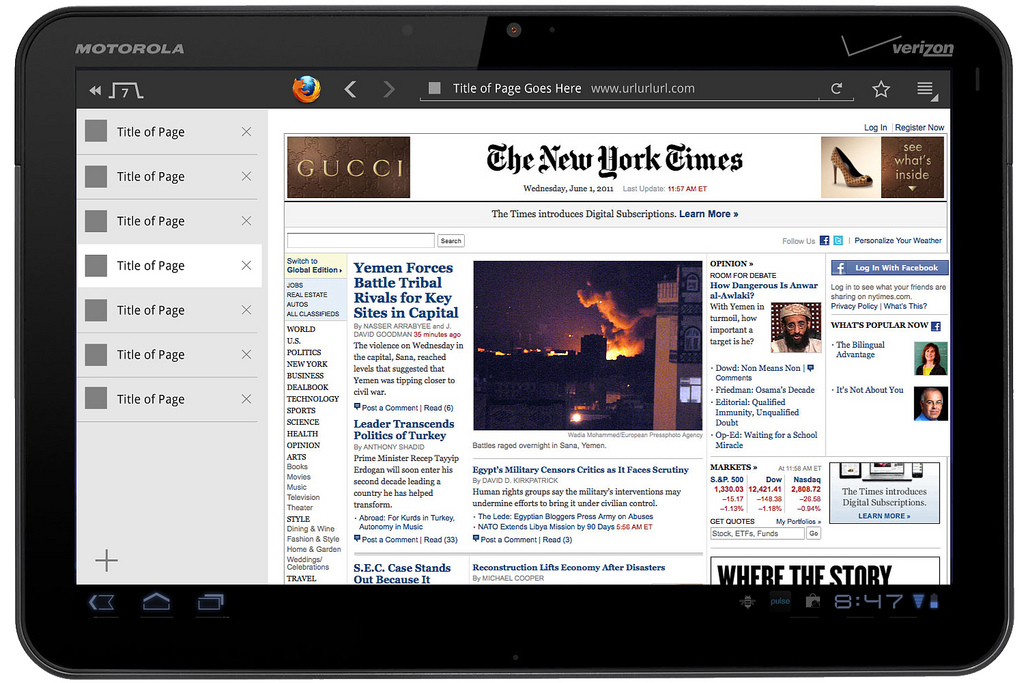The width and height of the screenshot is (1024, 683).
Task: Open the Twitter icon next to Follow Us
Action: click(x=838, y=240)
